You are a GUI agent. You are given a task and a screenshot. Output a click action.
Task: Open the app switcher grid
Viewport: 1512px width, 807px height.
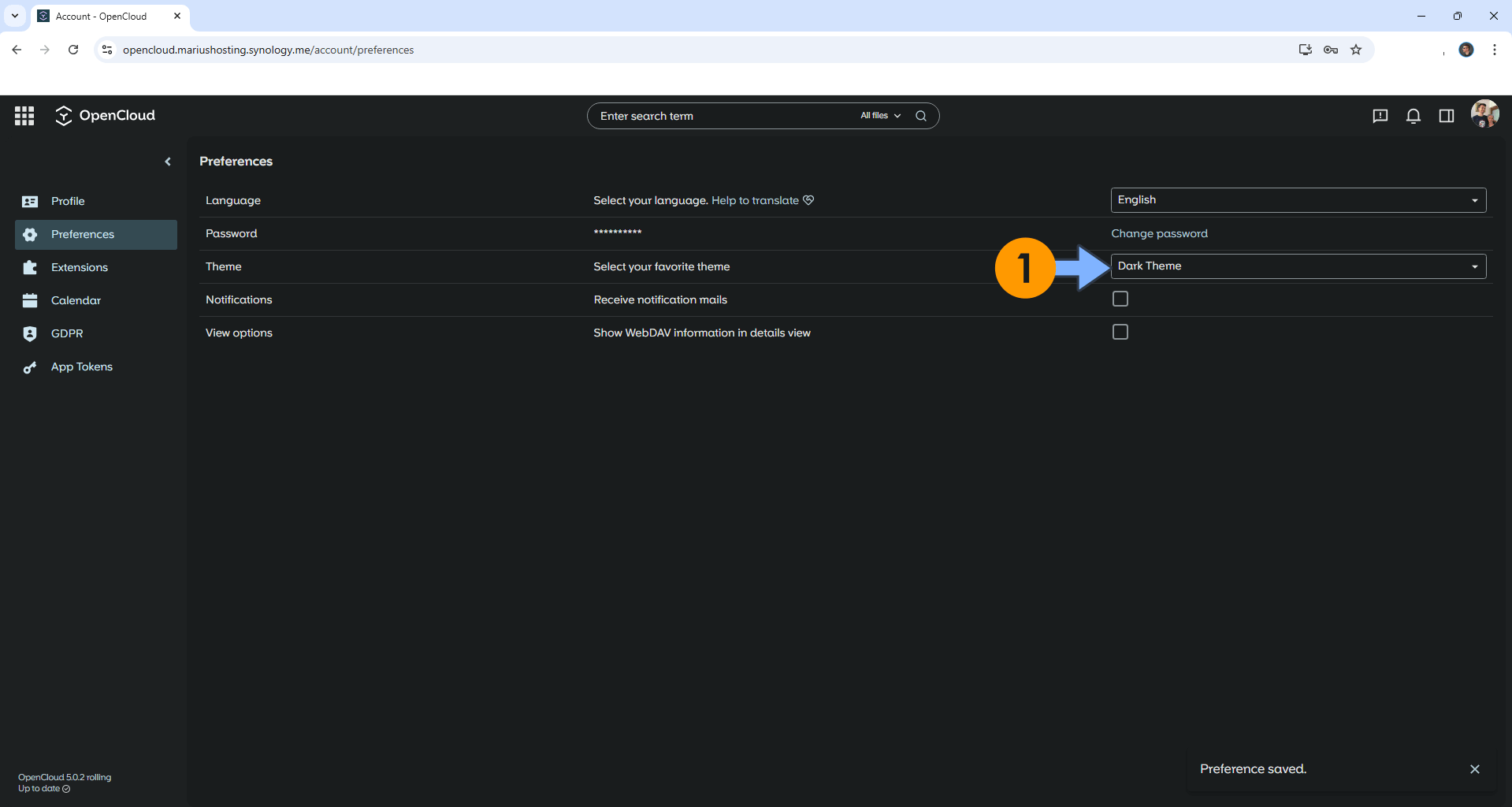[24, 115]
